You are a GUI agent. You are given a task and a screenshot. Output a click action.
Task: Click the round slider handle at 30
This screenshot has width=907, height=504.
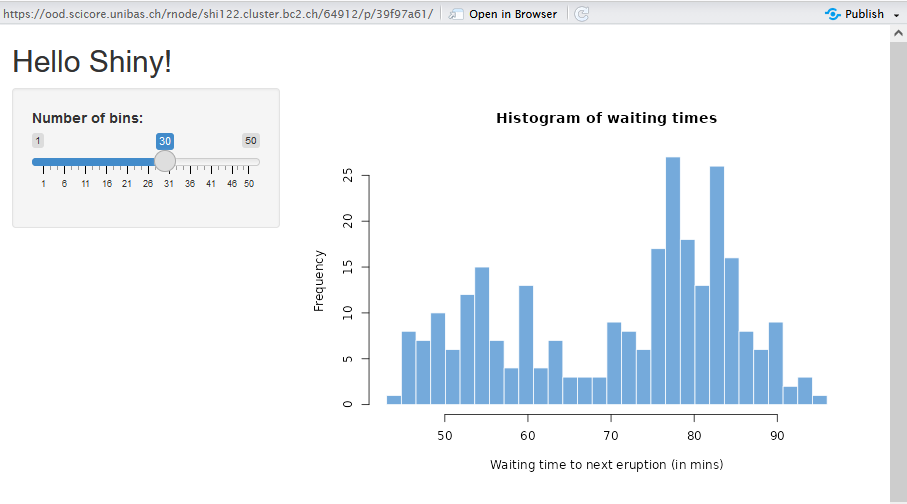(x=165, y=161)
